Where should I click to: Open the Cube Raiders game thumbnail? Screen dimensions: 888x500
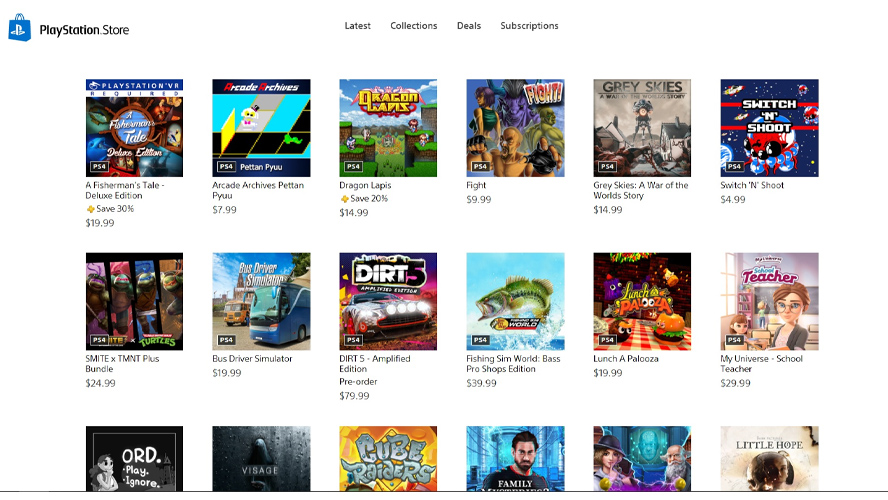[388, 459]
